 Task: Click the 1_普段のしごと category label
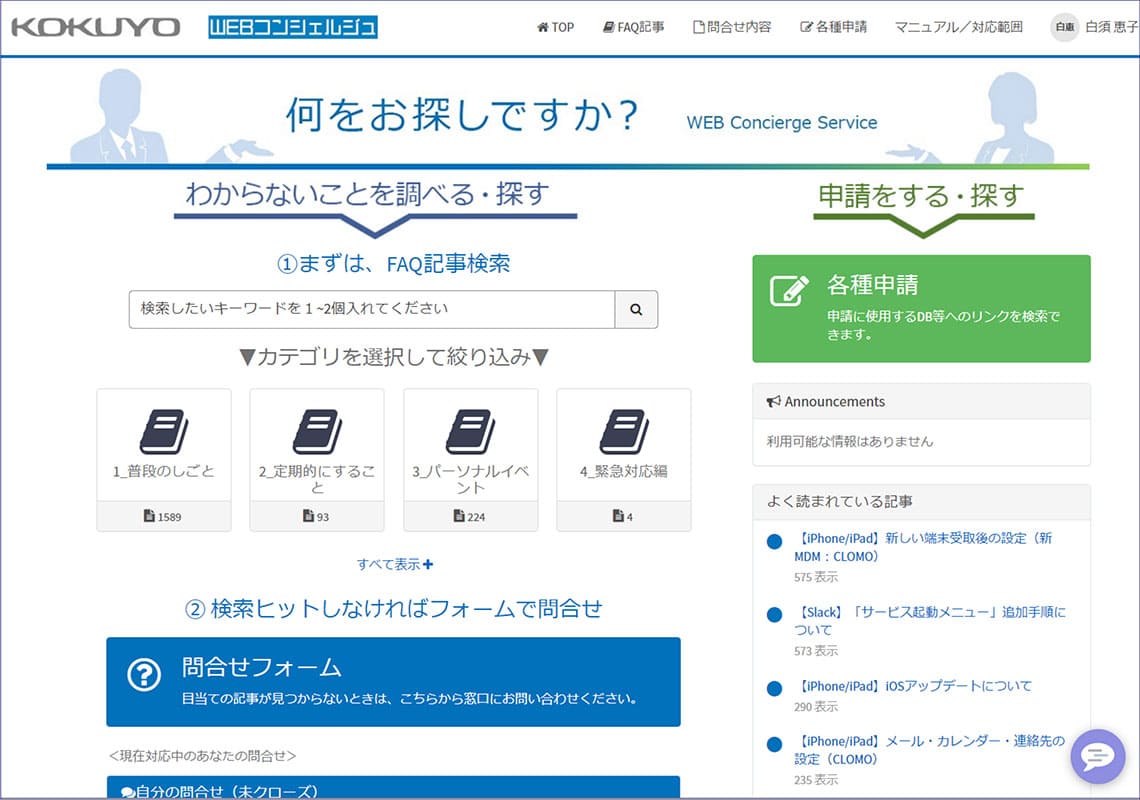click(x=164, y=471)
